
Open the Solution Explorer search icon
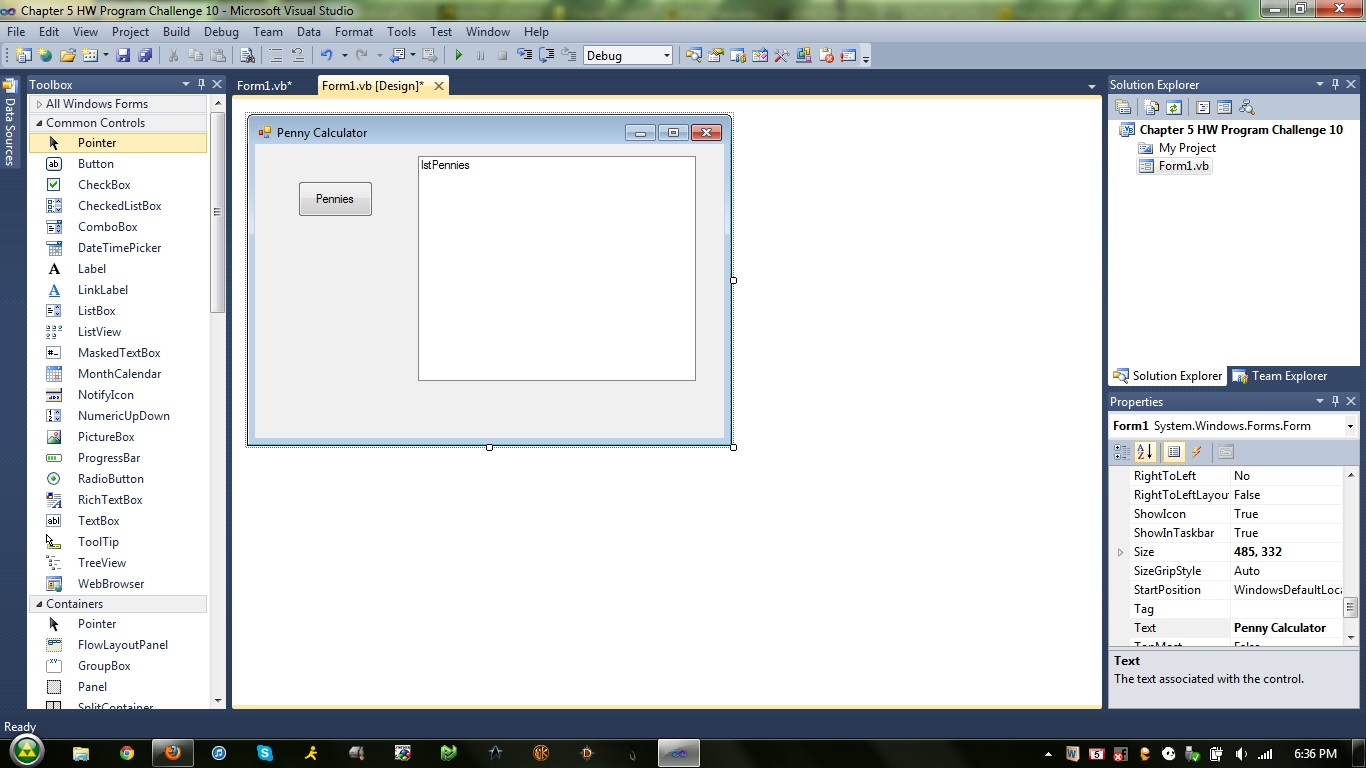pyautogui.click(x=1248, y=107)
